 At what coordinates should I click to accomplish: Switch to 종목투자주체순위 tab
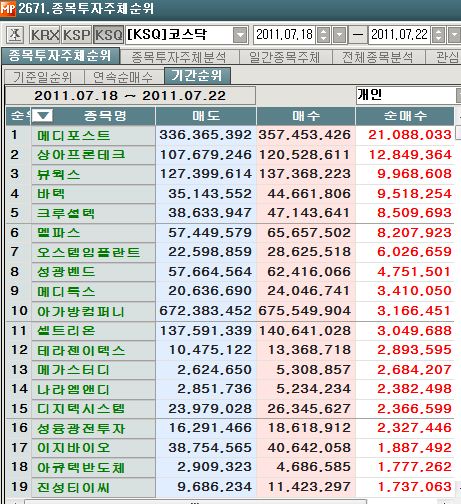[x=60, y=56]
